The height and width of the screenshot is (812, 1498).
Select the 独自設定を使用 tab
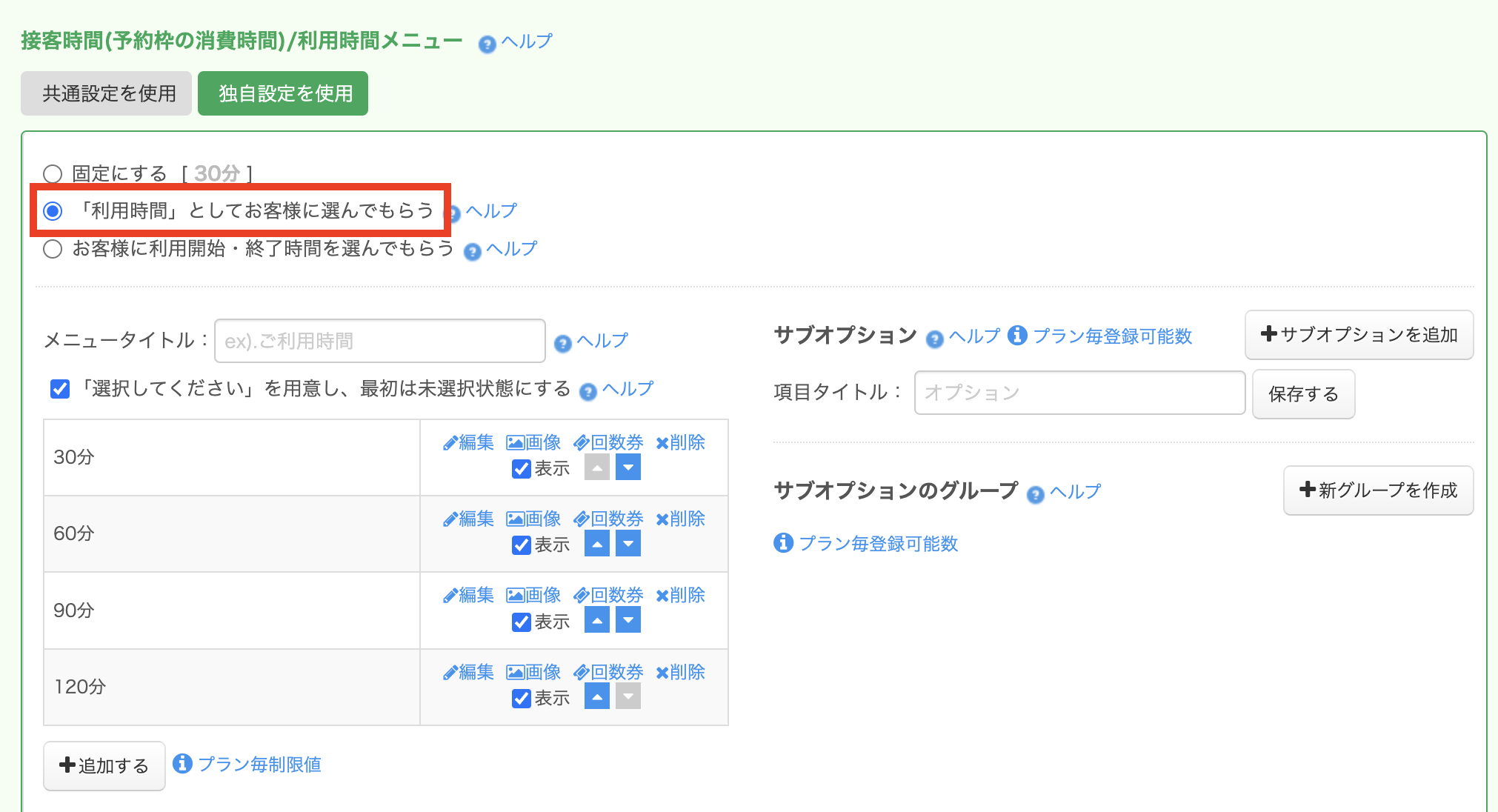tap(283, 93)
